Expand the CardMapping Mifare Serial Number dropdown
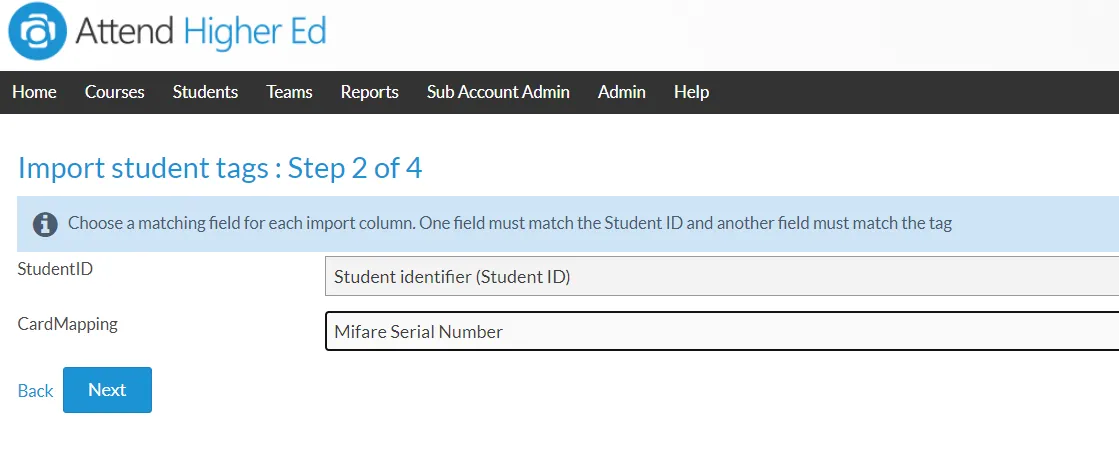 [x=721, y=331]
